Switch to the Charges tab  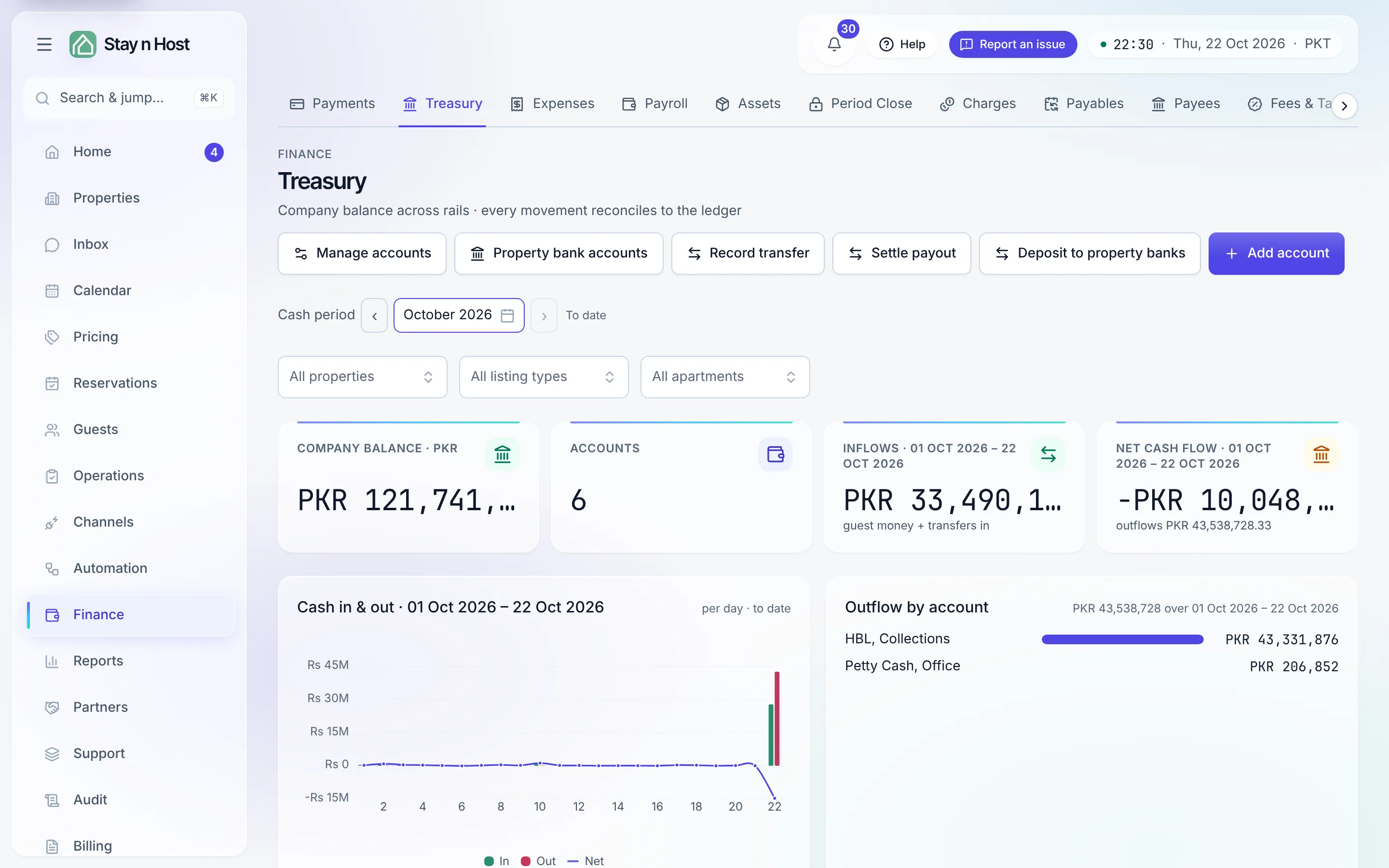[978, 104]
